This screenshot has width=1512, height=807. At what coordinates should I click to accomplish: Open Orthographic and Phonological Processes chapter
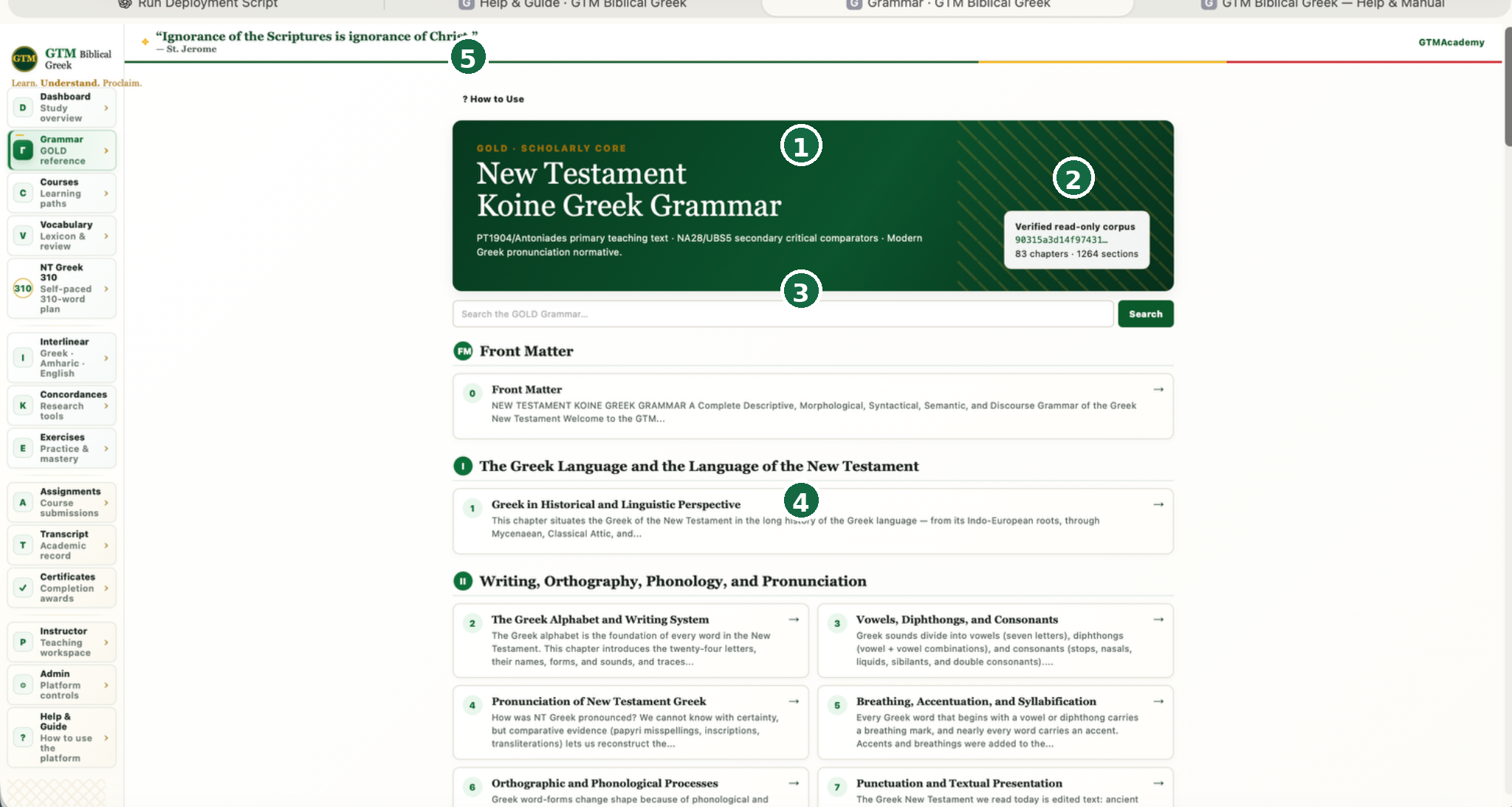point(630,788)
